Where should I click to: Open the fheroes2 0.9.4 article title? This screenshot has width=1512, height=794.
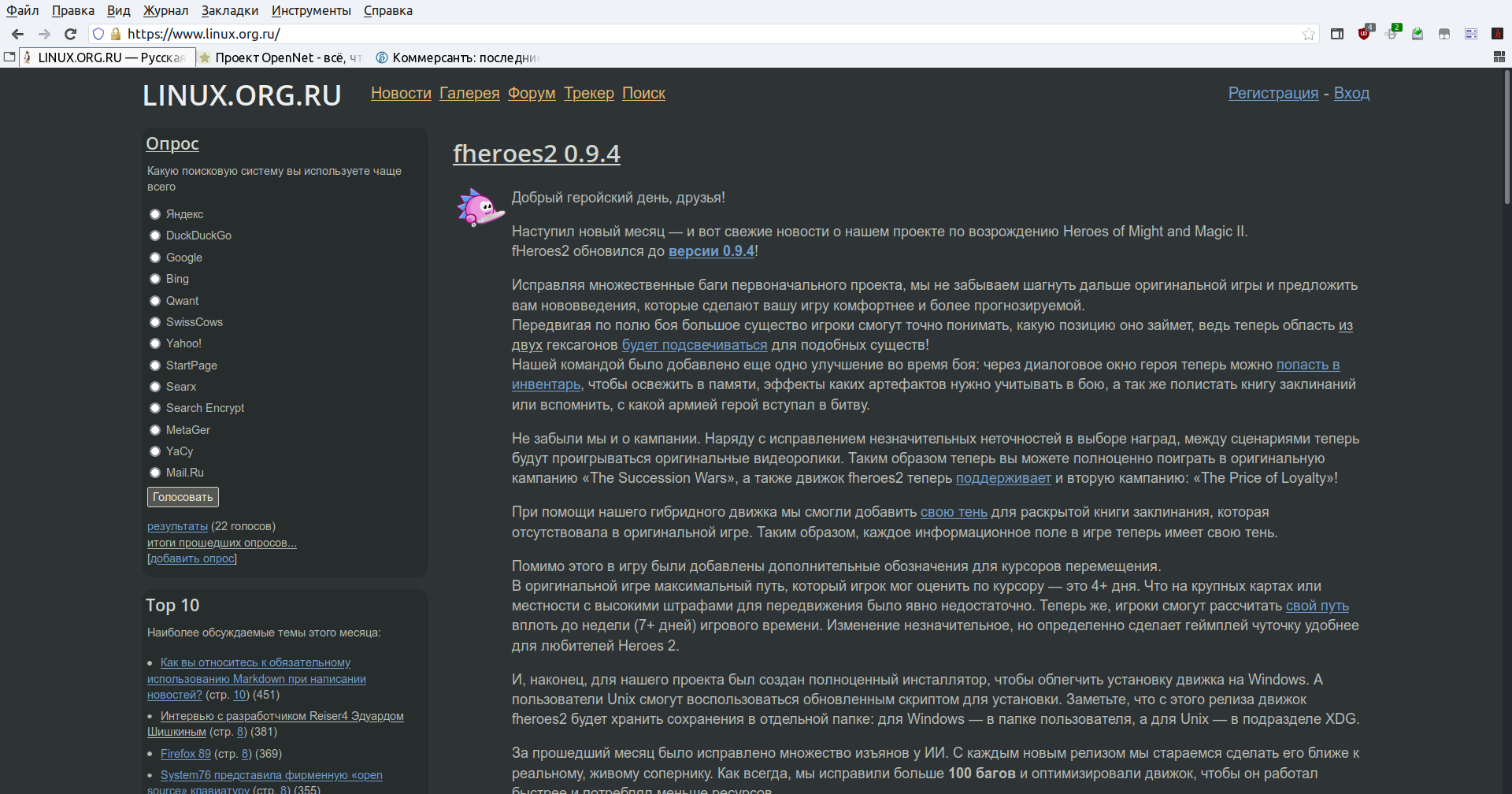[x=536, y=154]
